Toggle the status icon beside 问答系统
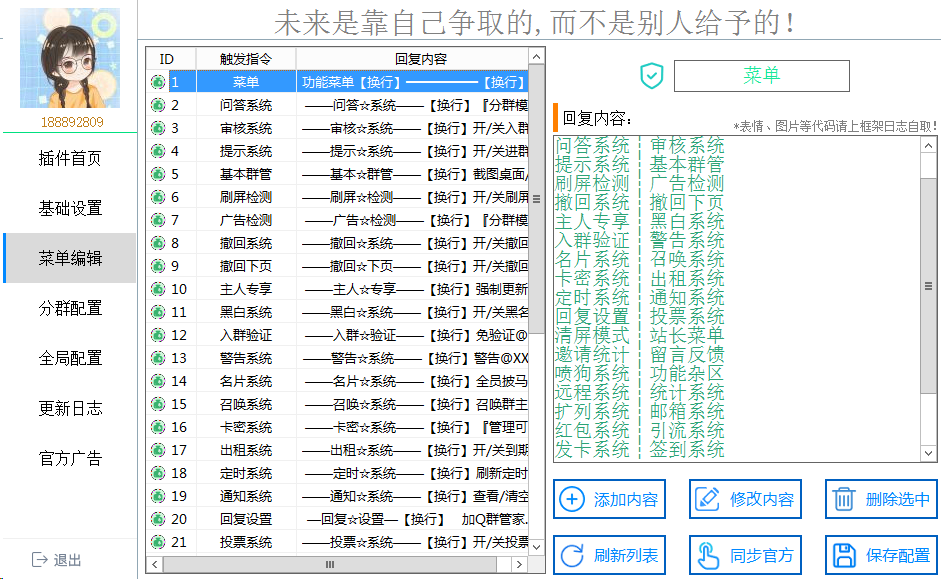This screenshot has width=941, height=579. click(x=157, y=103)
